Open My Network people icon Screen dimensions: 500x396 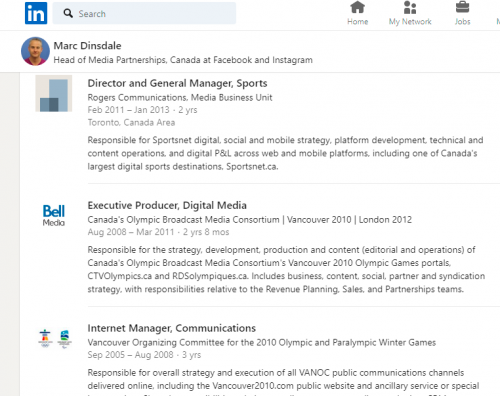click(410, 7)
